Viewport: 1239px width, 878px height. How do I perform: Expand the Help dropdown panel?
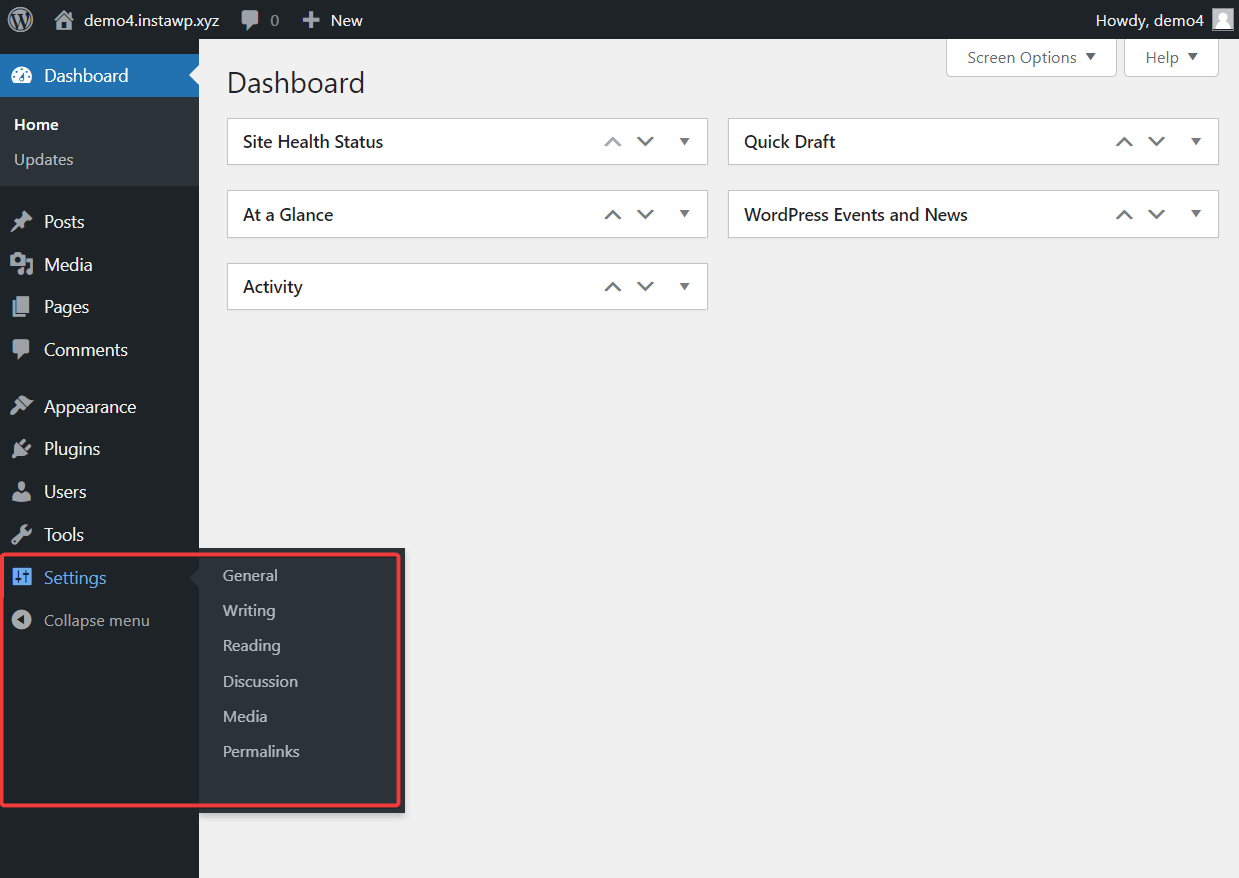click(x=1170, y=57)
